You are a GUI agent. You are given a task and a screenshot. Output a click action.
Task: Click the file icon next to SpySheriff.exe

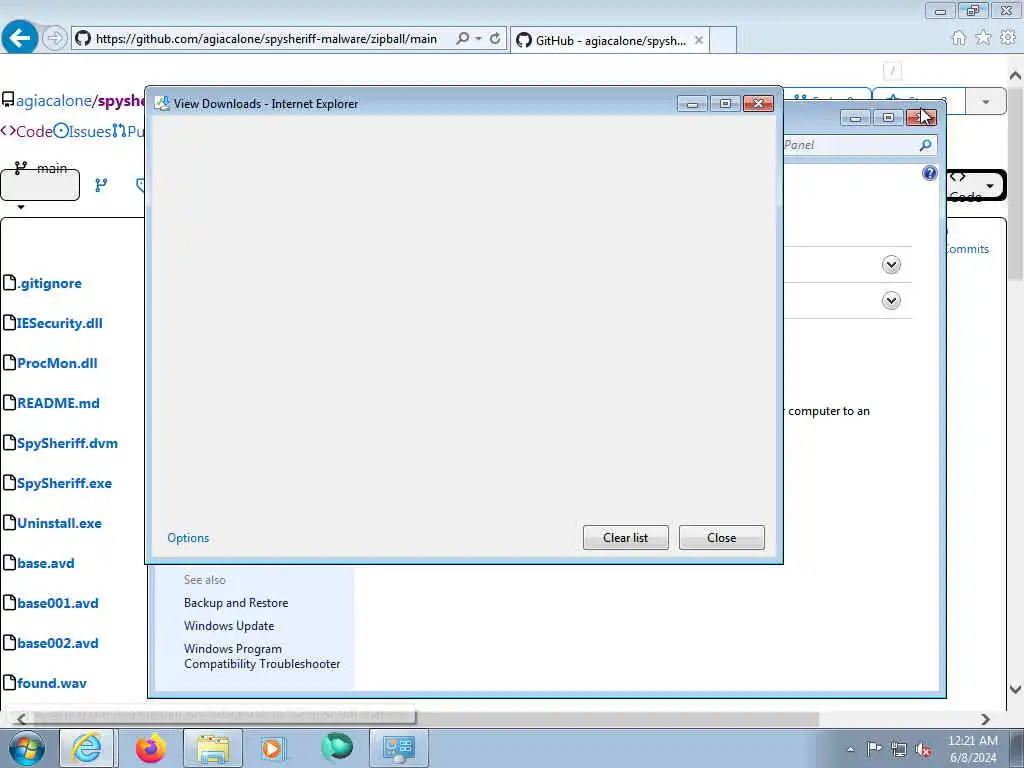coord(9,483)
